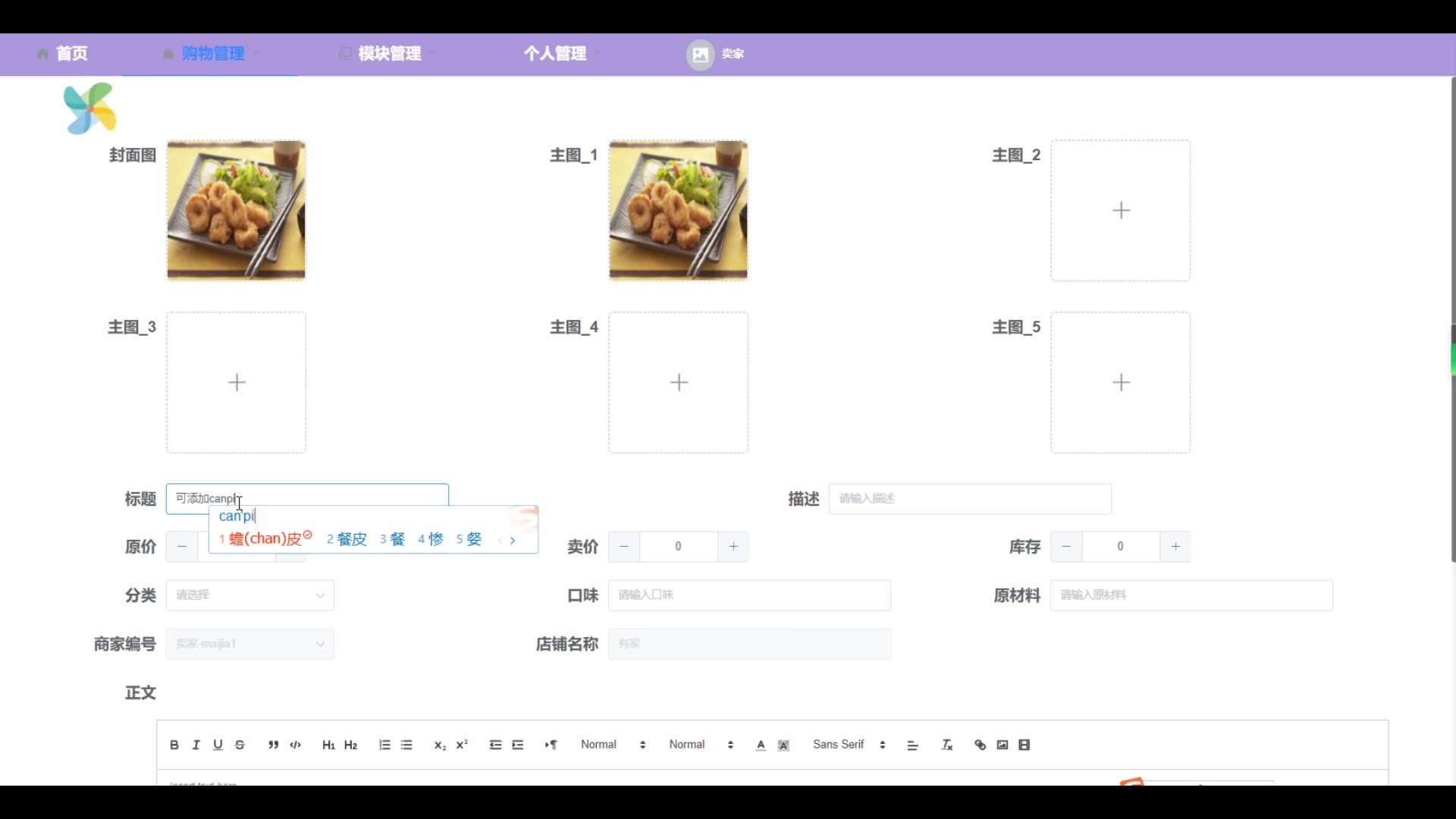Screen dimensions: 1456x819
Task: Insert a code block in editor
Action: click(296, 745)
